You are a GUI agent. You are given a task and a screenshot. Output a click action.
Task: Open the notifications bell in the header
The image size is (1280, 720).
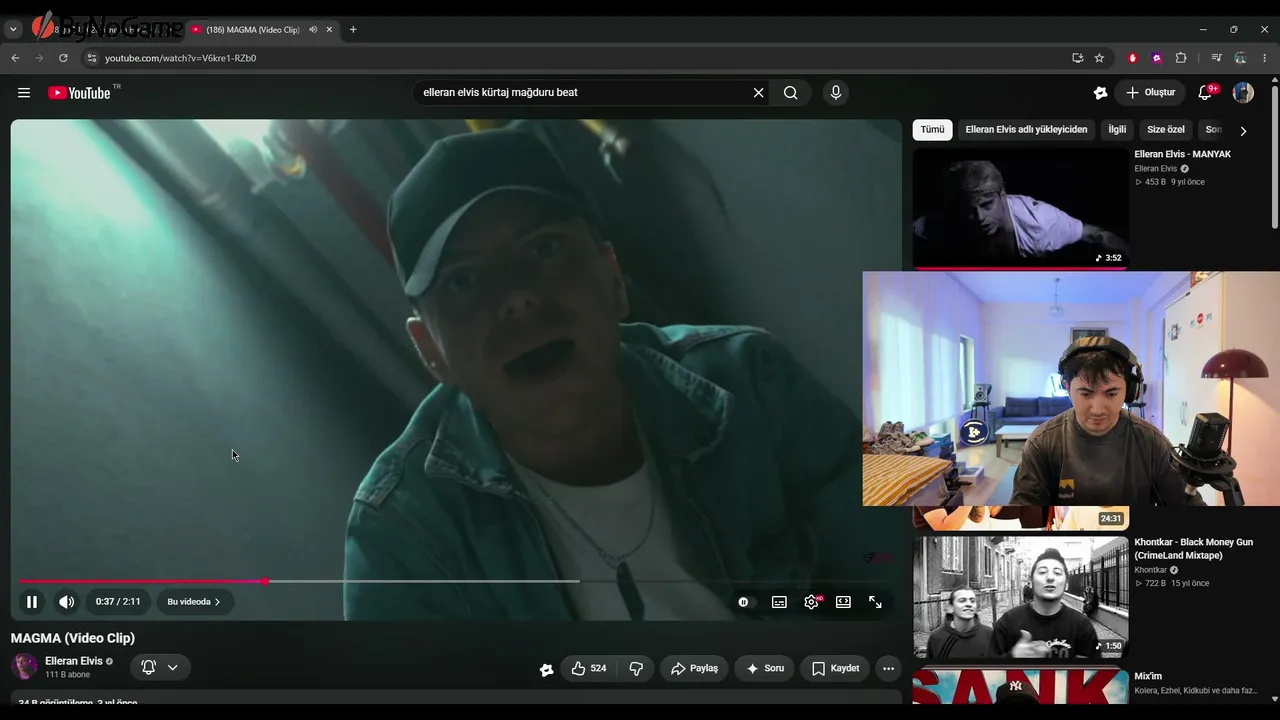[x=1206, y=93]
